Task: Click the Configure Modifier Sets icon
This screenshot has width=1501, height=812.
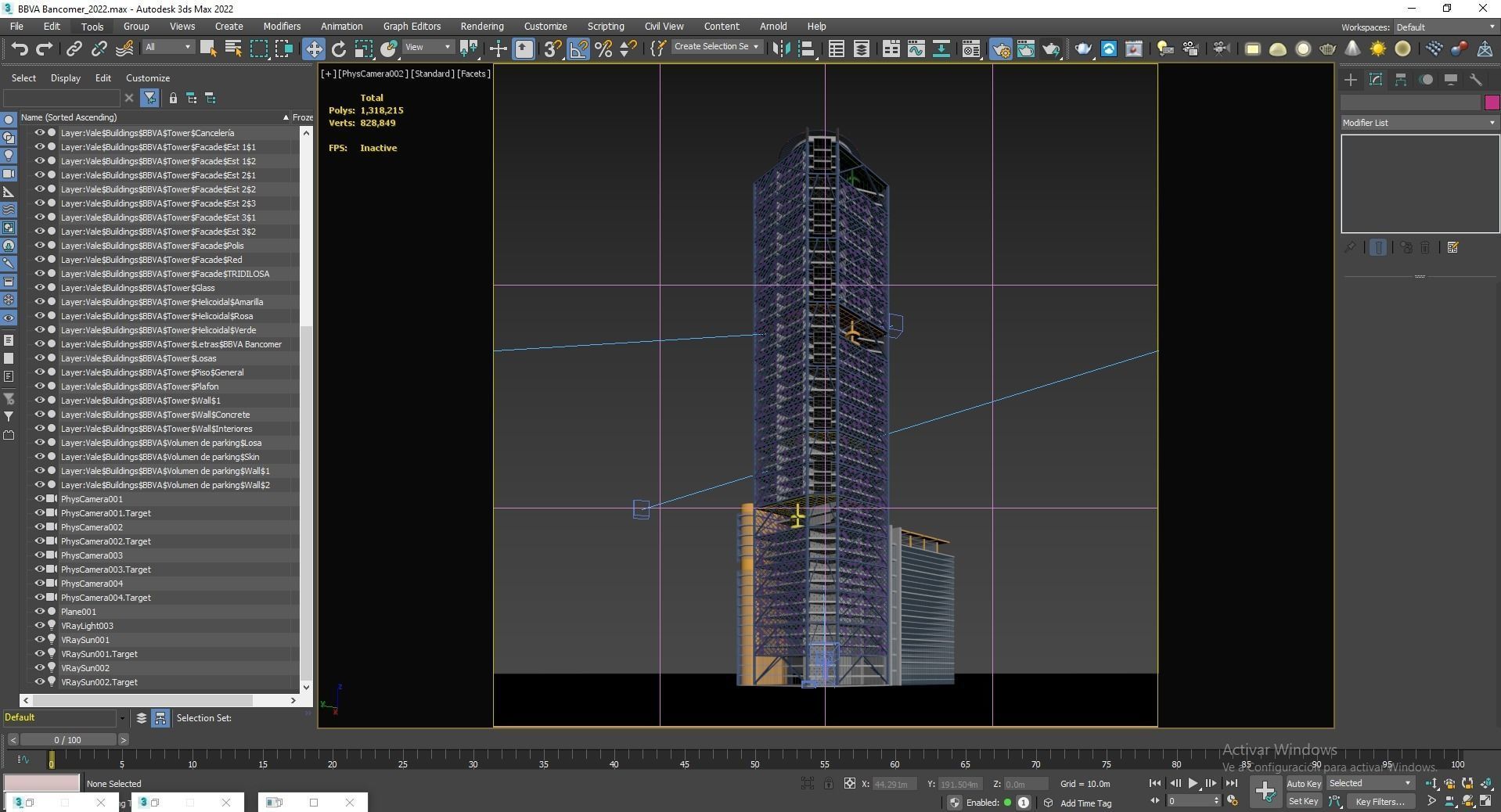Action: pos(1453,248)
